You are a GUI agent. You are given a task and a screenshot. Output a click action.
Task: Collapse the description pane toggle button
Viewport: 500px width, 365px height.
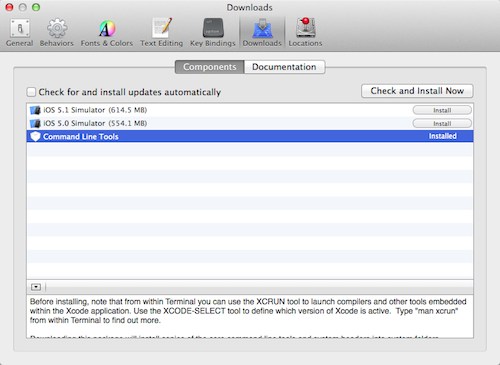(36, 287)
